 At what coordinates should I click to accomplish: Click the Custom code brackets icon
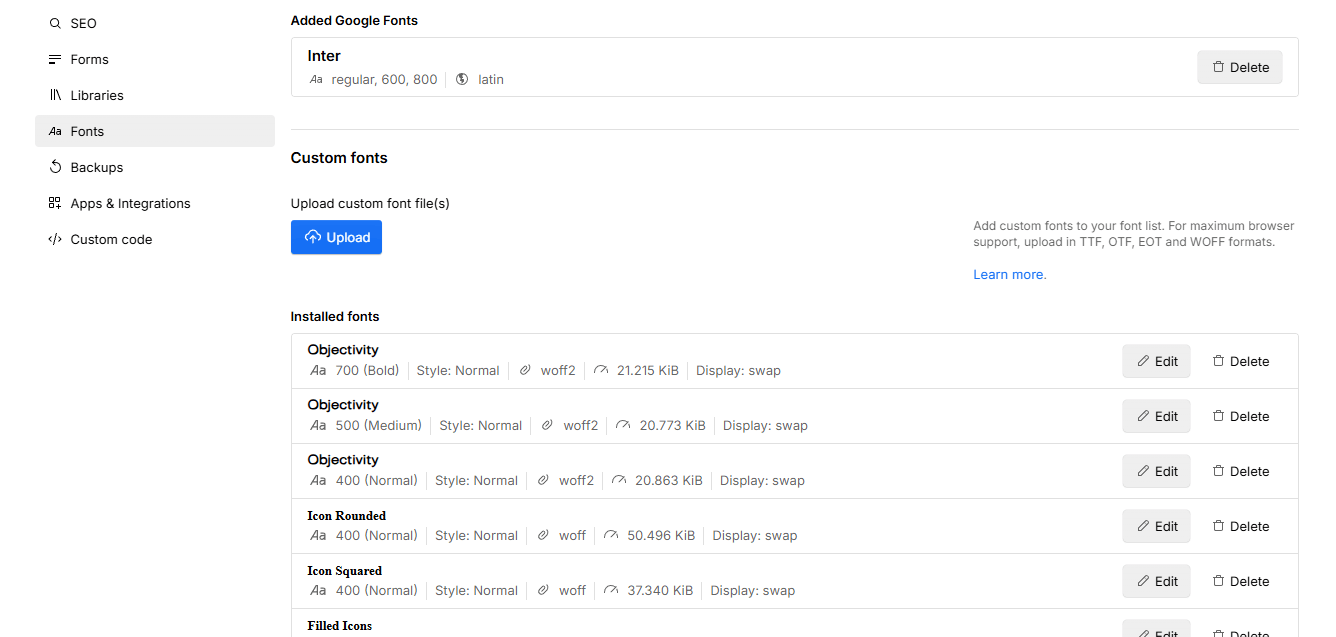[55, 239]
